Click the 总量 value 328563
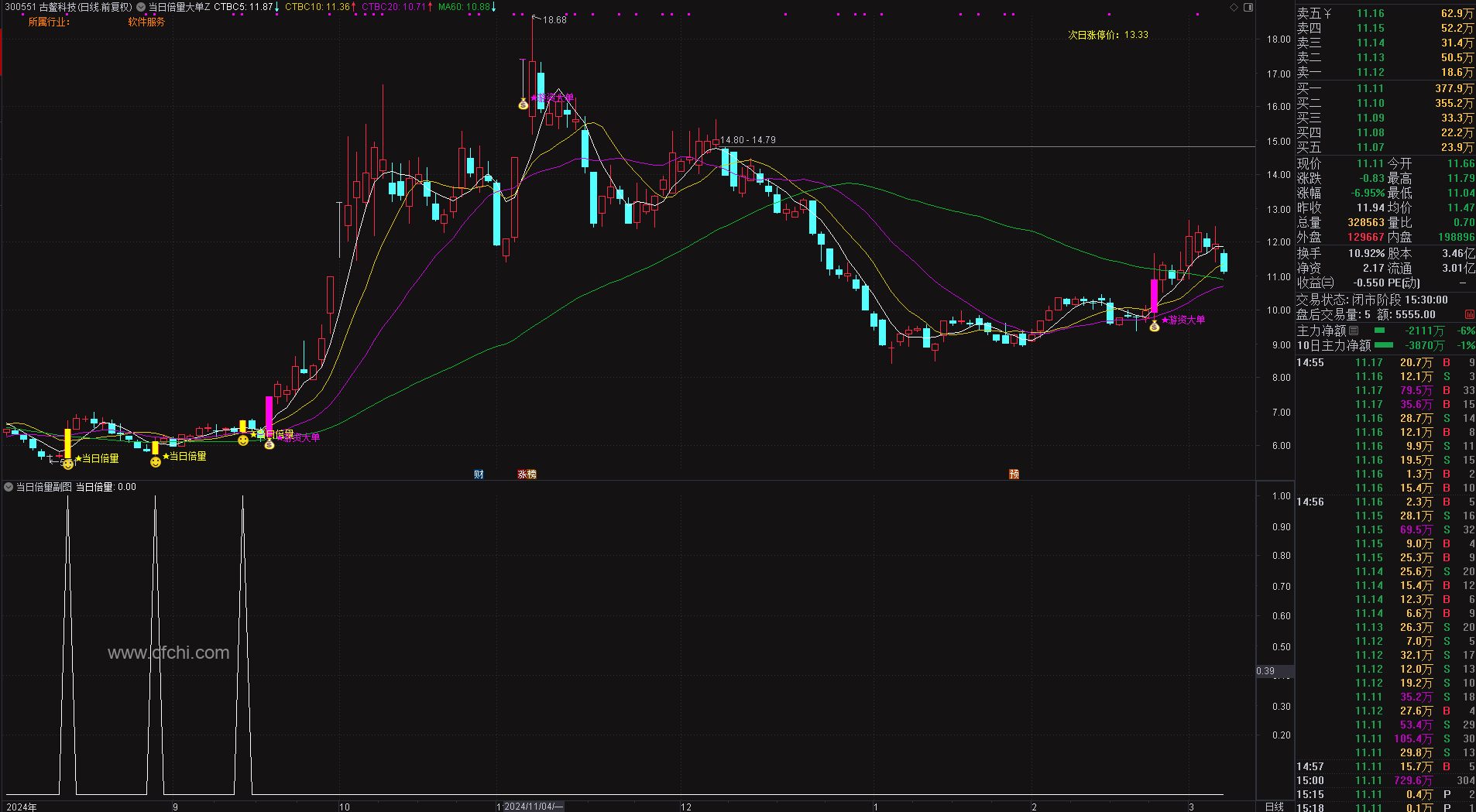The image size is (1476, 812). point(1365,222)
